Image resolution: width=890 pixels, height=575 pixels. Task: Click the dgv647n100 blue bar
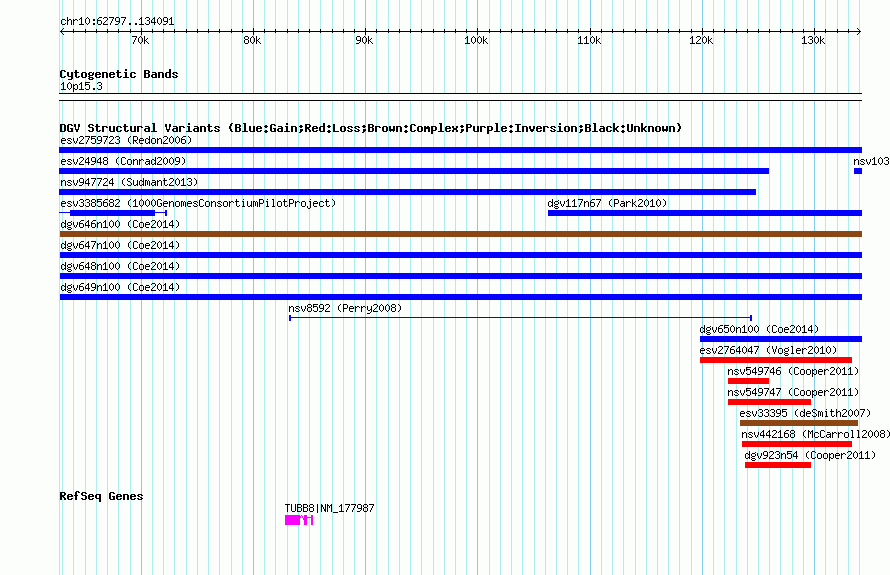[460, 255]
